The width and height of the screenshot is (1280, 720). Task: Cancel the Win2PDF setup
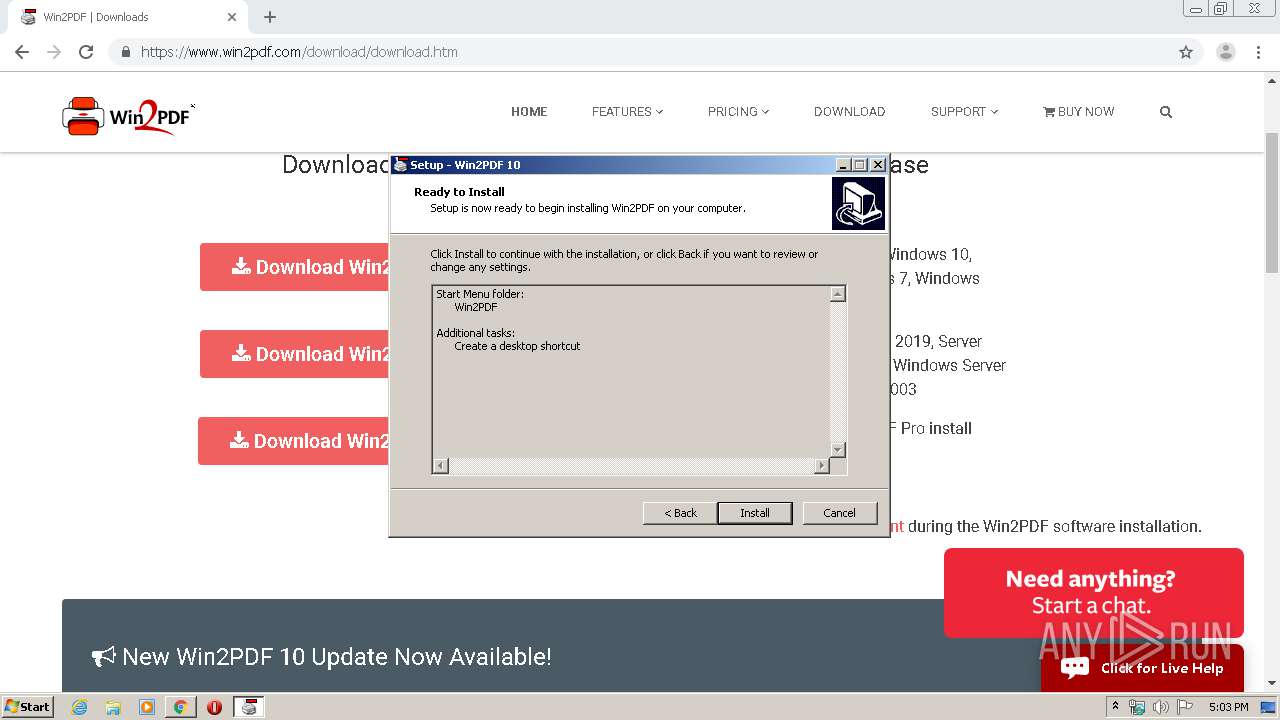click(840, 513)
